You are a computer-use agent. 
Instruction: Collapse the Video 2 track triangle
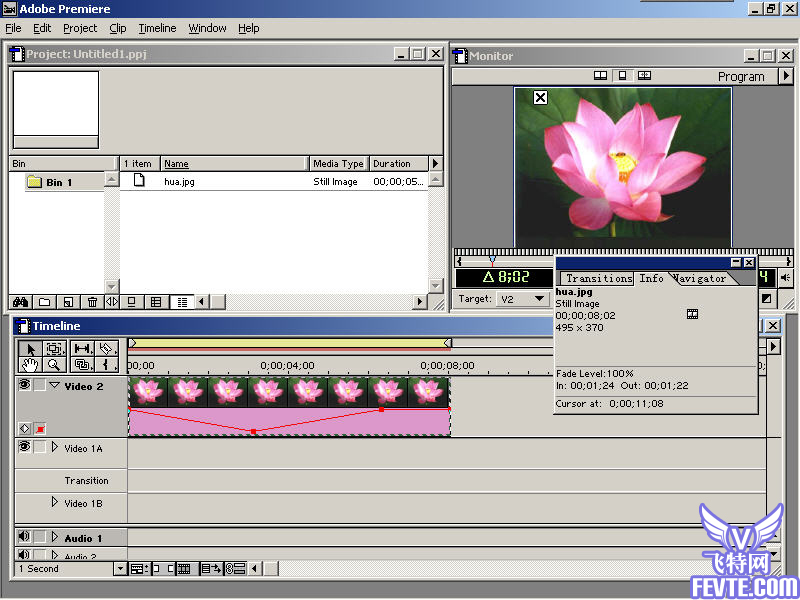point(55,386)
